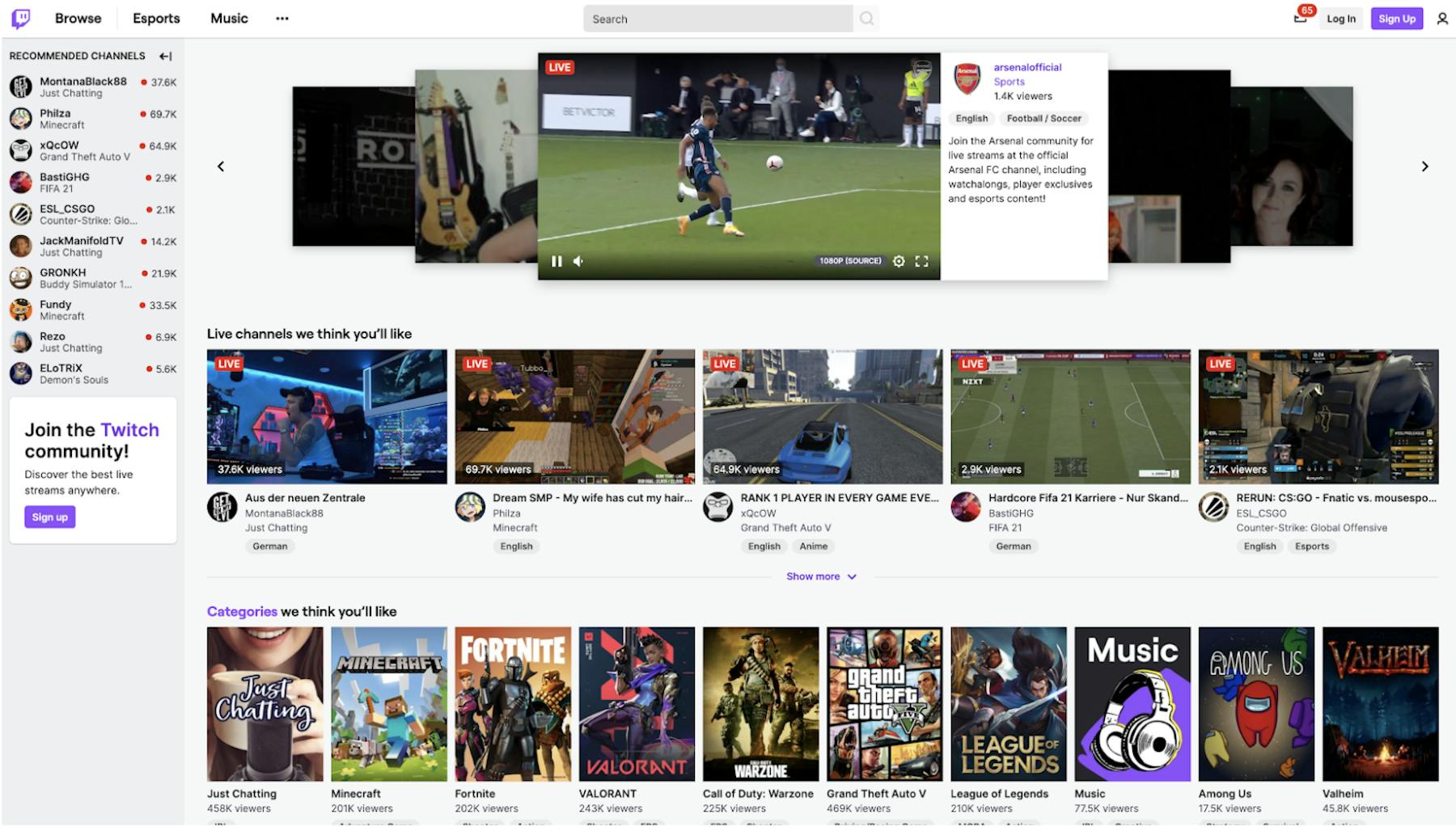The width and height of the screenshot is (1456, 827).
Task: Open GRONKH avatar in sidebar
Action: pyautogui.click(x=21, y=278)
